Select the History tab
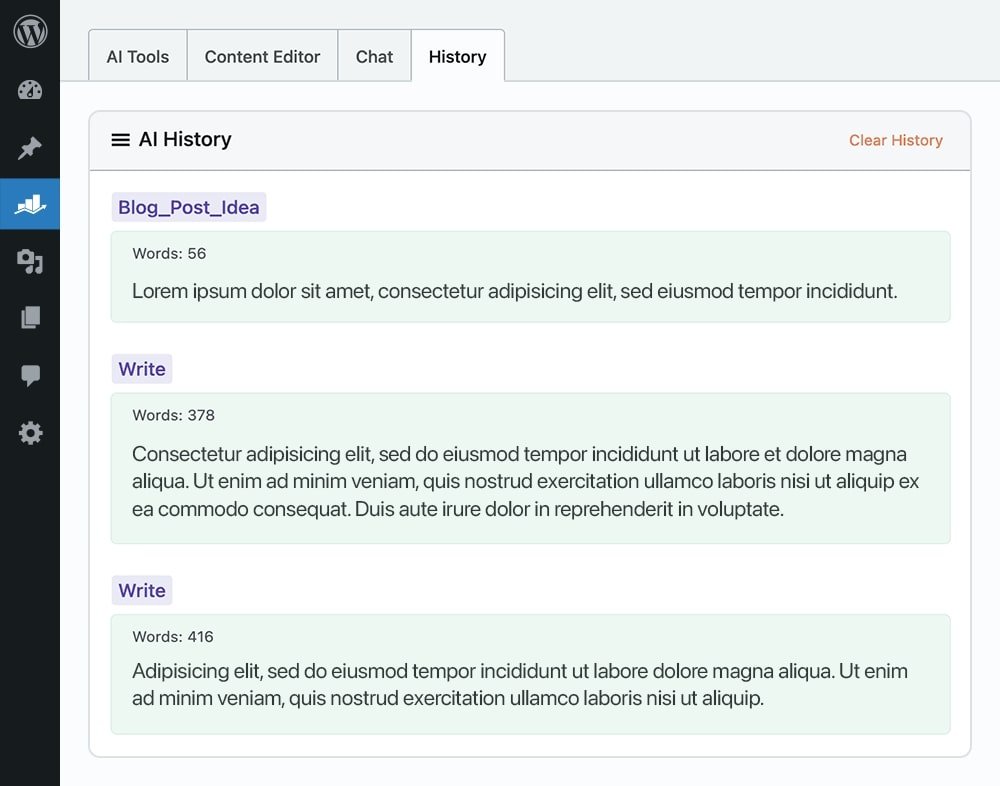 pos(458,57)
